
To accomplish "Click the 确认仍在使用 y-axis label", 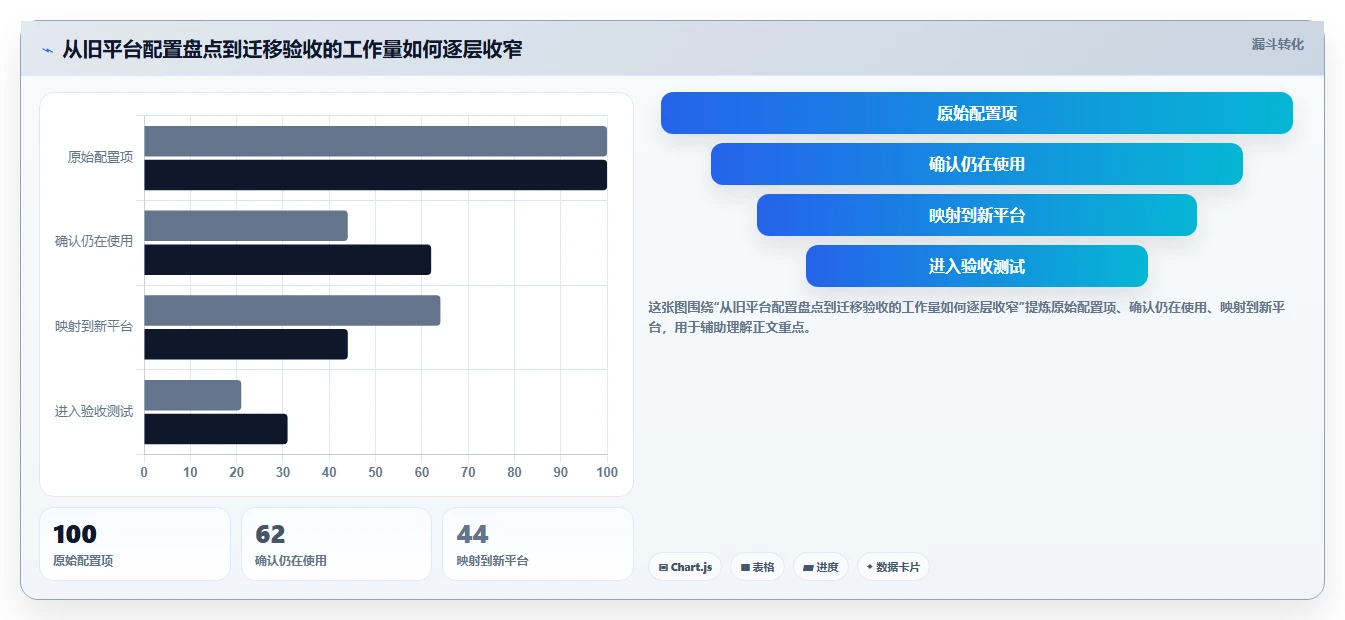I will (x=94, y=241).
